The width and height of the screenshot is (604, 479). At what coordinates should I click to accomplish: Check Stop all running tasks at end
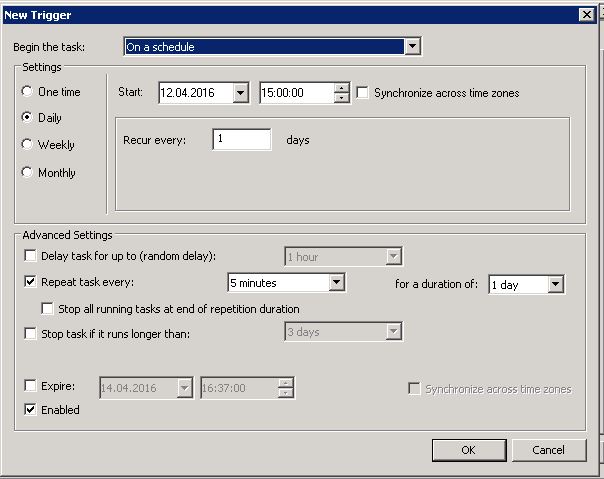48,309
